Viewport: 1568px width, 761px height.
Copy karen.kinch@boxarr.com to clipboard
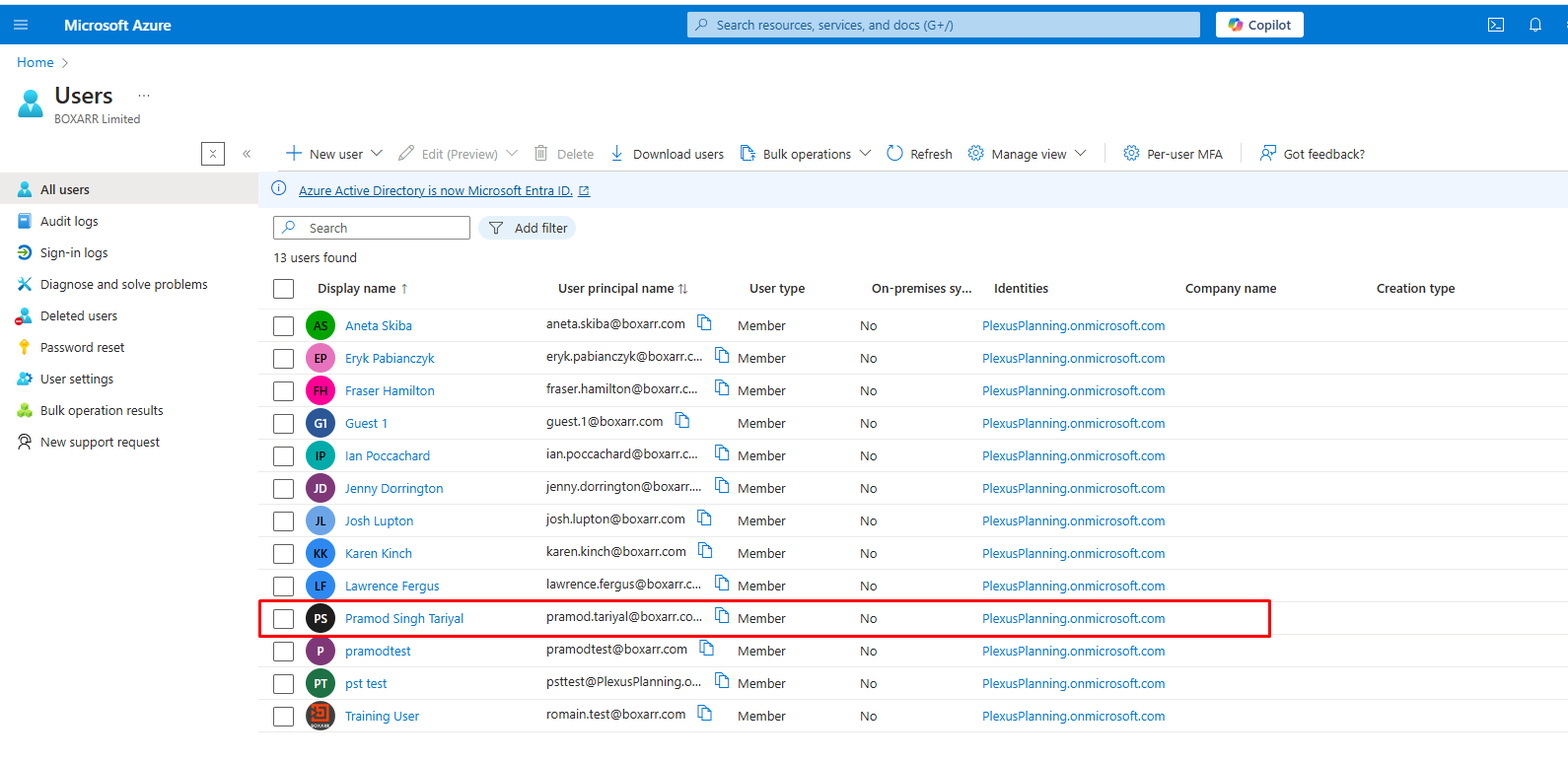pos(705,550)
